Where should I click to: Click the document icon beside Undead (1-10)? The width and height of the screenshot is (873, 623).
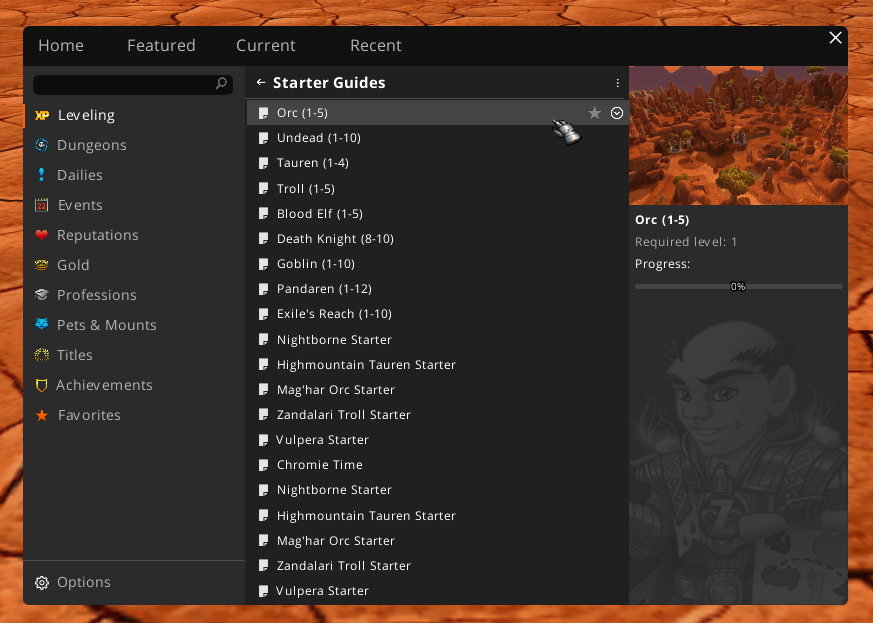pyautogui.click(x=264, y=138)
